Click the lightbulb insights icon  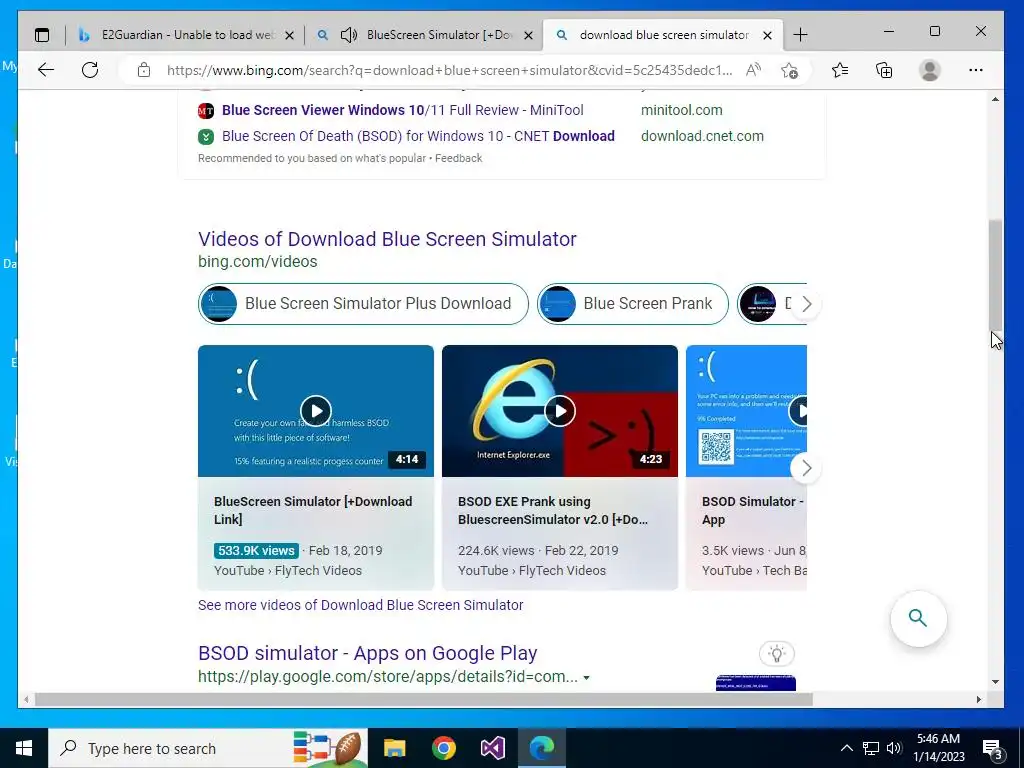[776, 653]
